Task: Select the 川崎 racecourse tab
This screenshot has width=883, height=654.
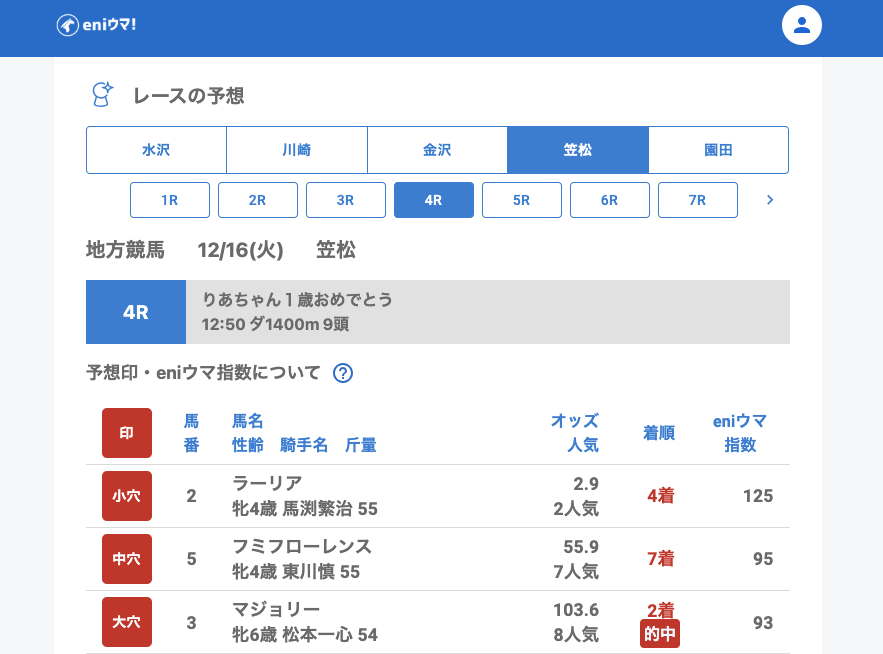Action: 297,150
